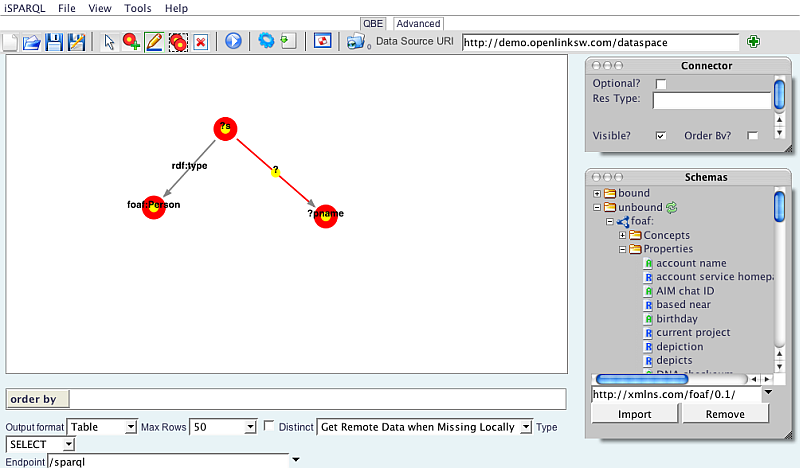Toggle the Order By? checkbox
Screen dimensions: 800x468
coord(752,135)
